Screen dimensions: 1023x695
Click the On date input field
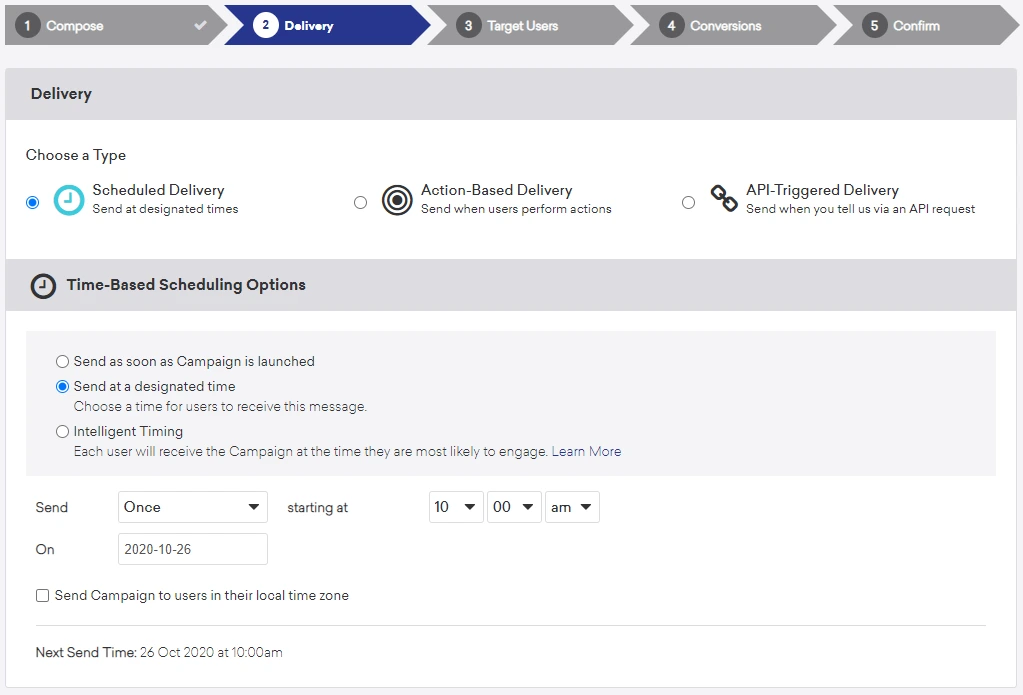pyautogui.click(x=192, y=549)
